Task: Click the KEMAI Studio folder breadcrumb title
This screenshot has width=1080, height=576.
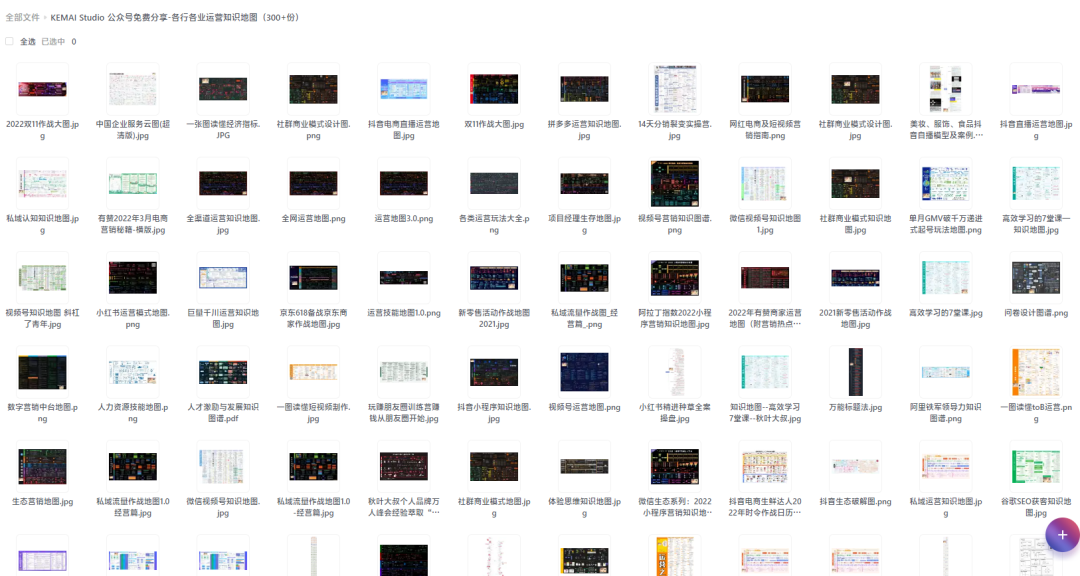Action: [x=174, y=17]
